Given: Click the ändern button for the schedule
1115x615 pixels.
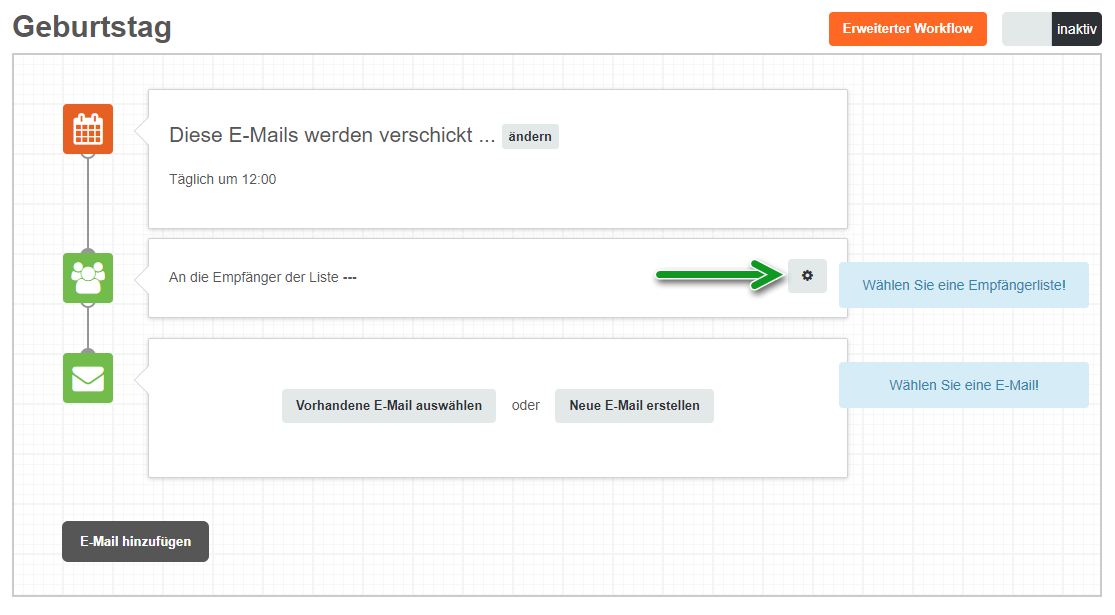Looking at the screenshot, I should [530, 137].
